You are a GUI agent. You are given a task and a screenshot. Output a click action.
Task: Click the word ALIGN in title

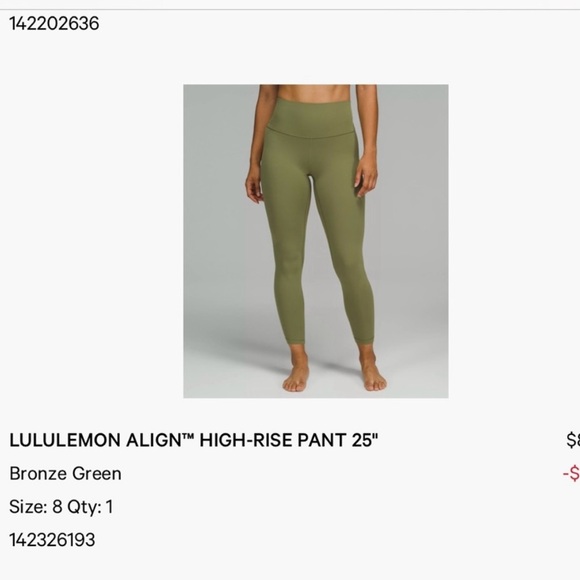pyautogui.click(x=153, y=440)
